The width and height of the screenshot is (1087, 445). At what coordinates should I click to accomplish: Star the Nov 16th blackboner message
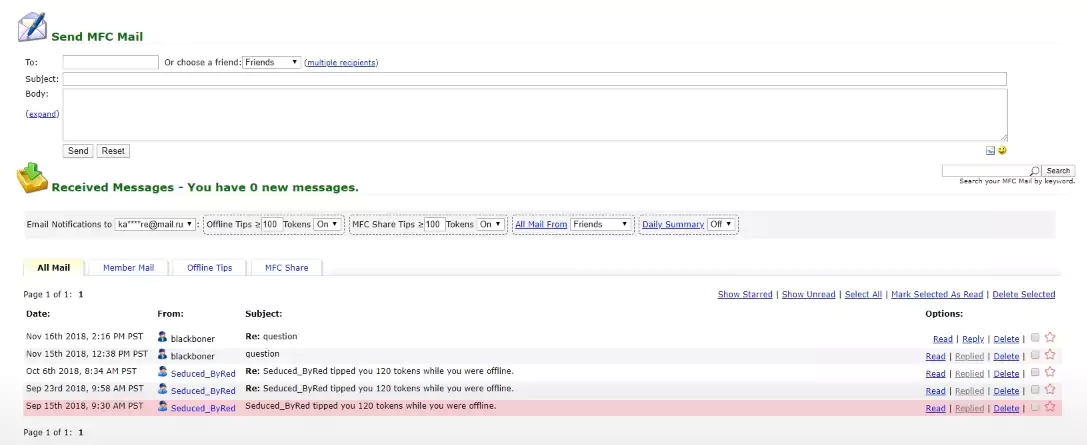tap(1050, 338)
